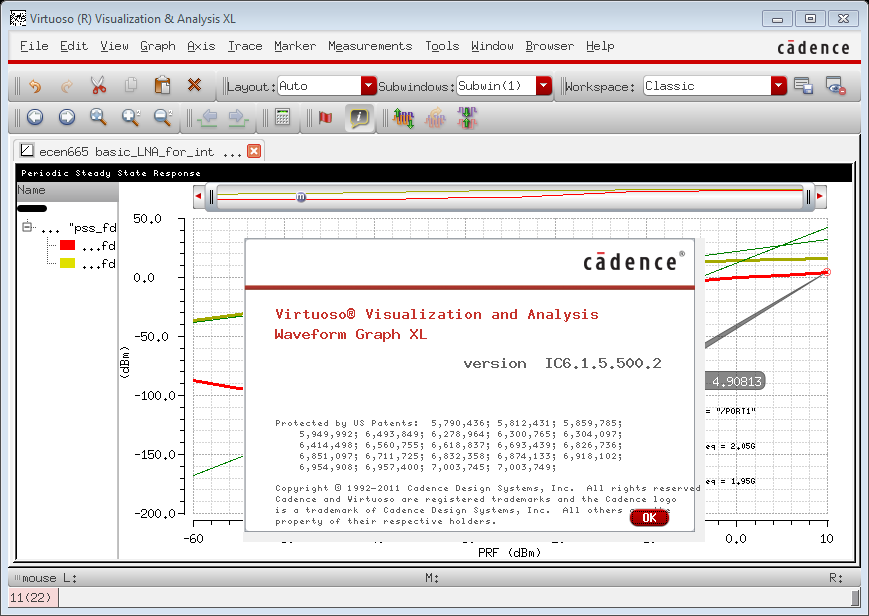Click the left red arrow of pan slider

tap(198, 196)
